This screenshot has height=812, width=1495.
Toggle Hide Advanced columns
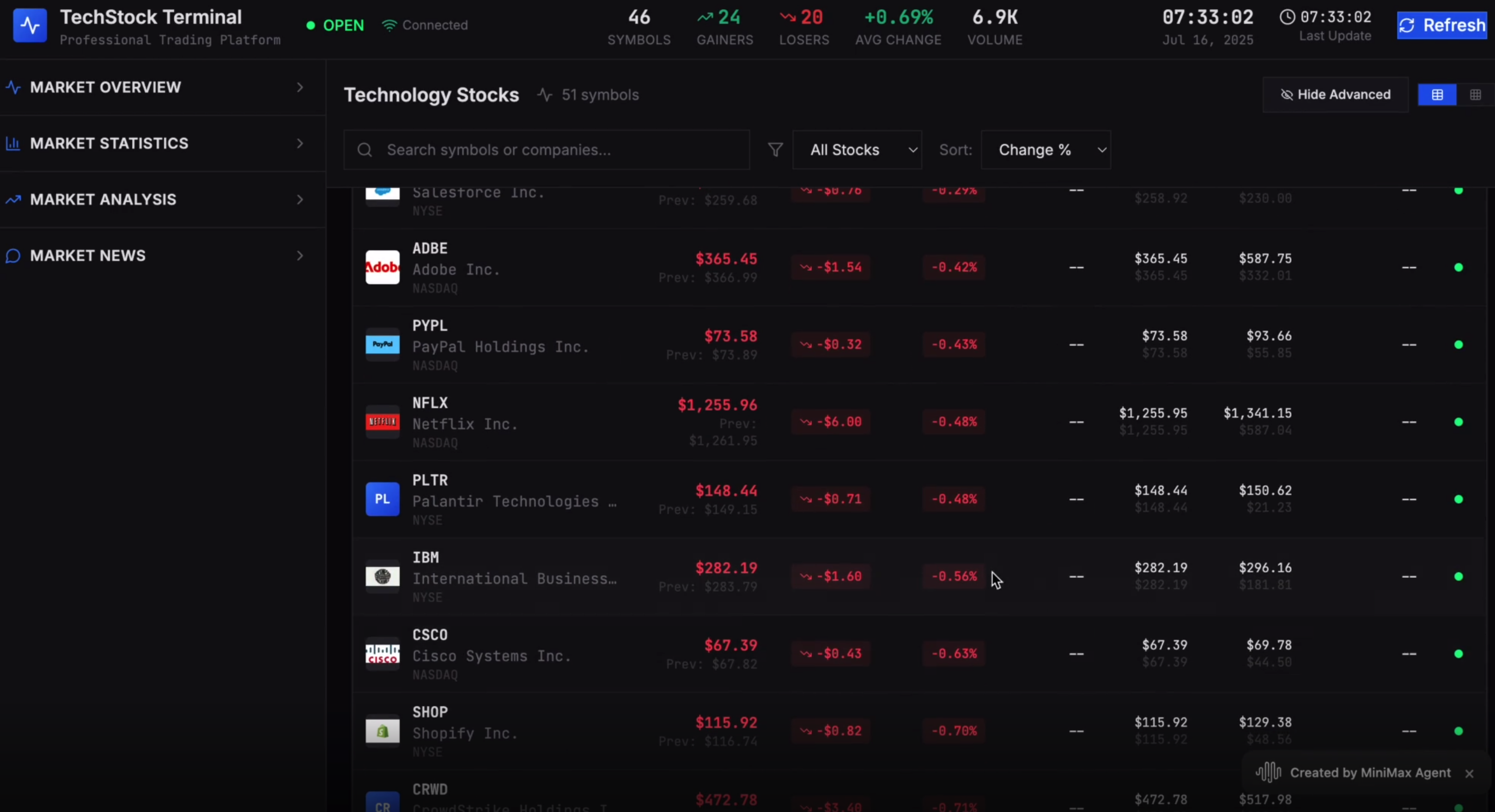click(1335, 94)
